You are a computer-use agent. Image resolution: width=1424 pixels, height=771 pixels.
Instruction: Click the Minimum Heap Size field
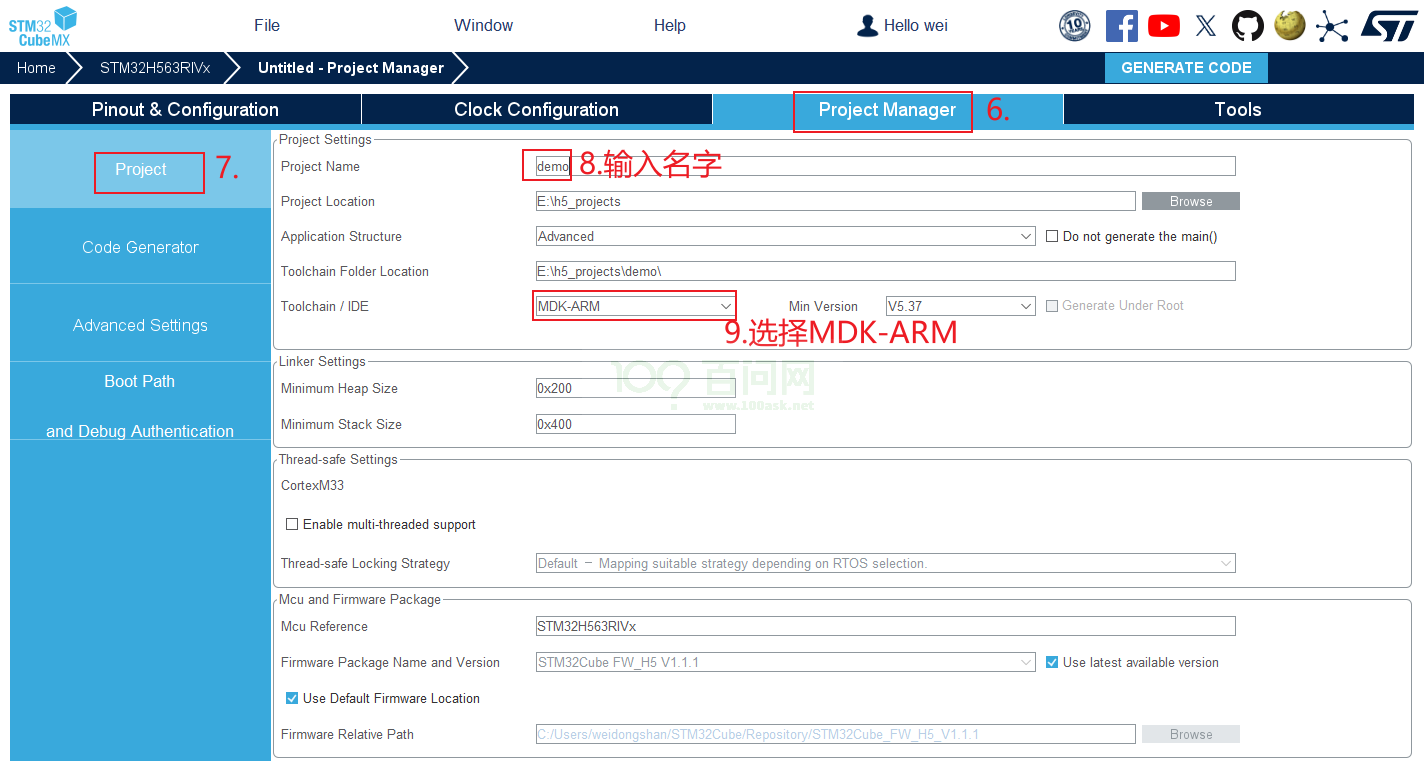636,388
